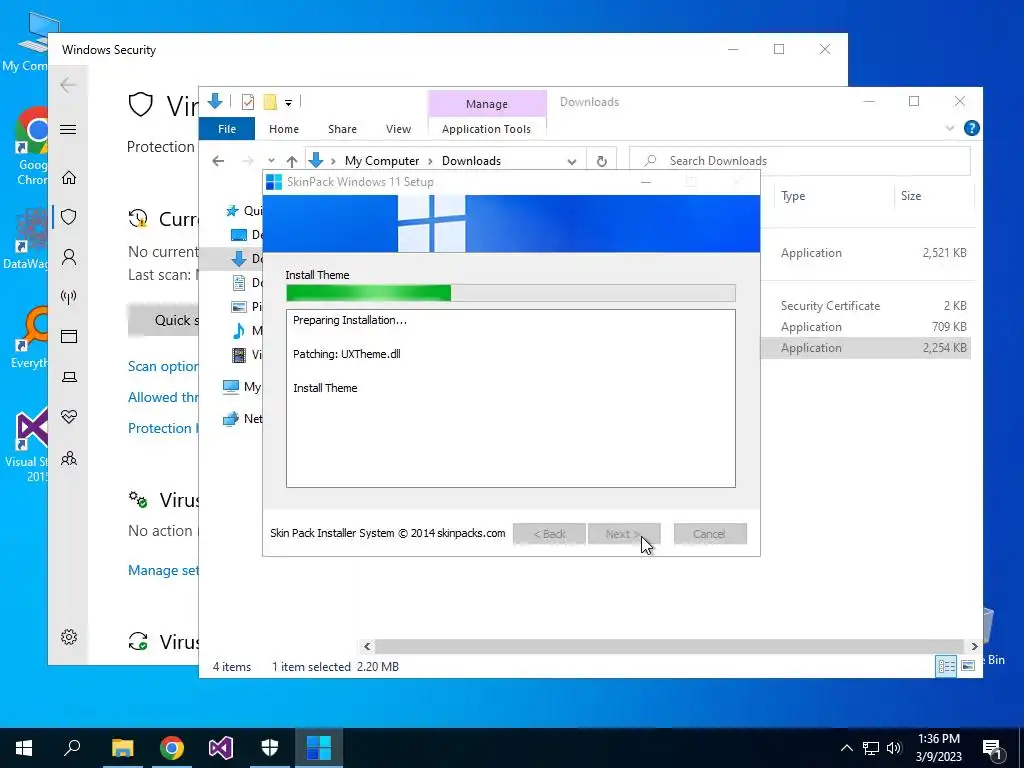The height and width of the screenshot is (768, 1024).
Task: Click Next button in SkinPack setup
Action: point(624,534)
